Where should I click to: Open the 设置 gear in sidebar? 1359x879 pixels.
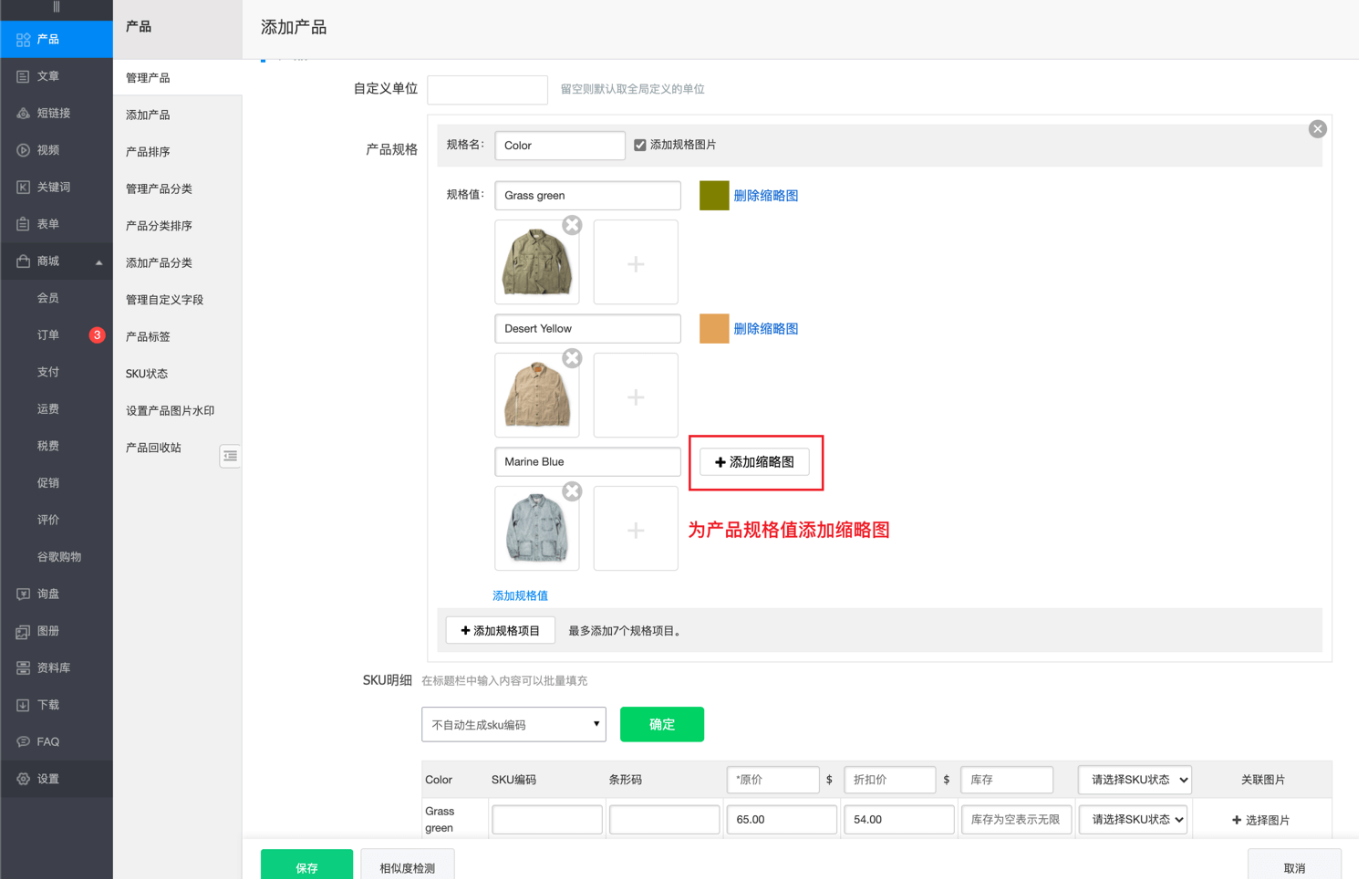(23, 779)
